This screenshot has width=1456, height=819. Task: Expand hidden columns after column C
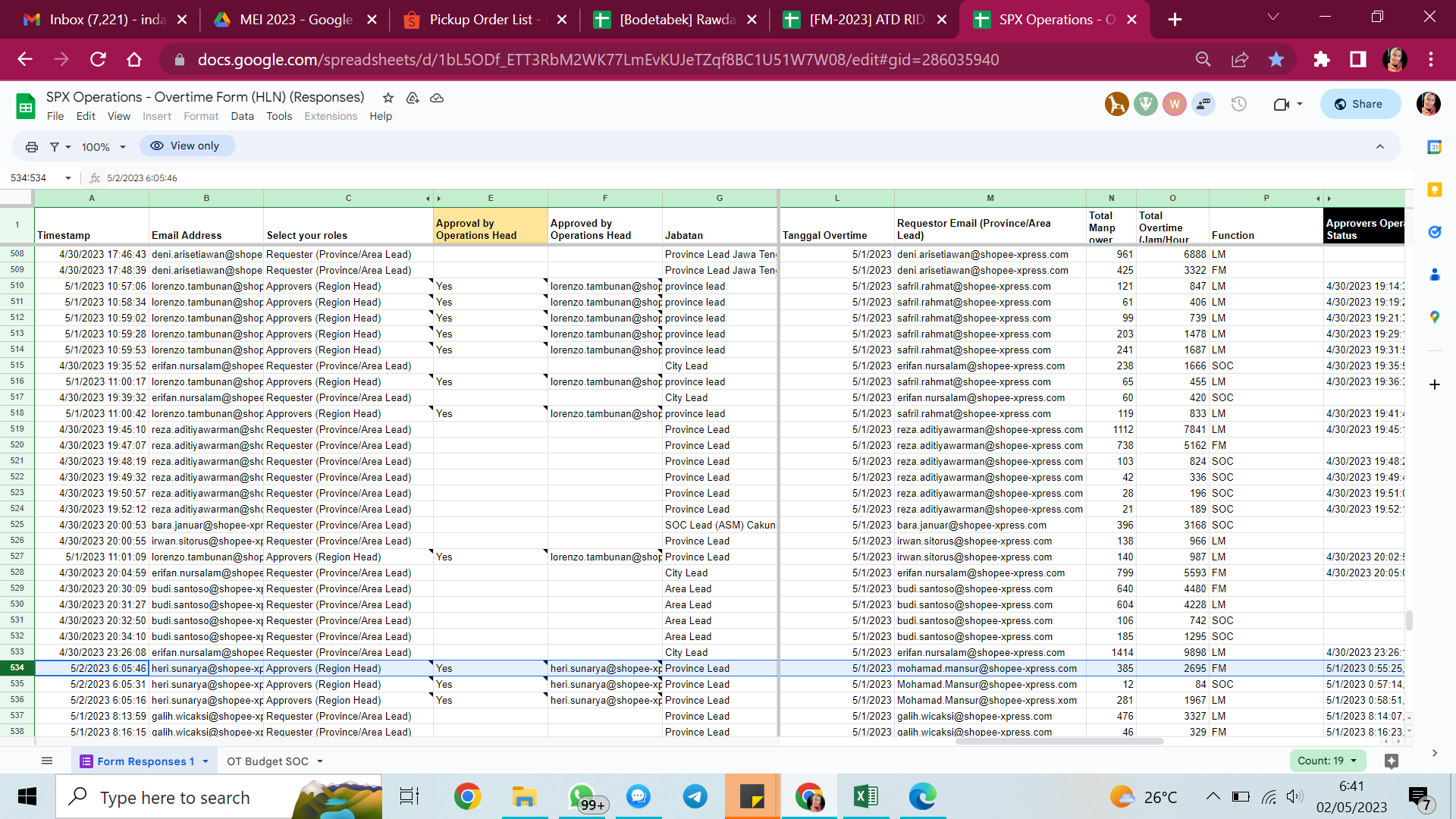tap(428, 198)
